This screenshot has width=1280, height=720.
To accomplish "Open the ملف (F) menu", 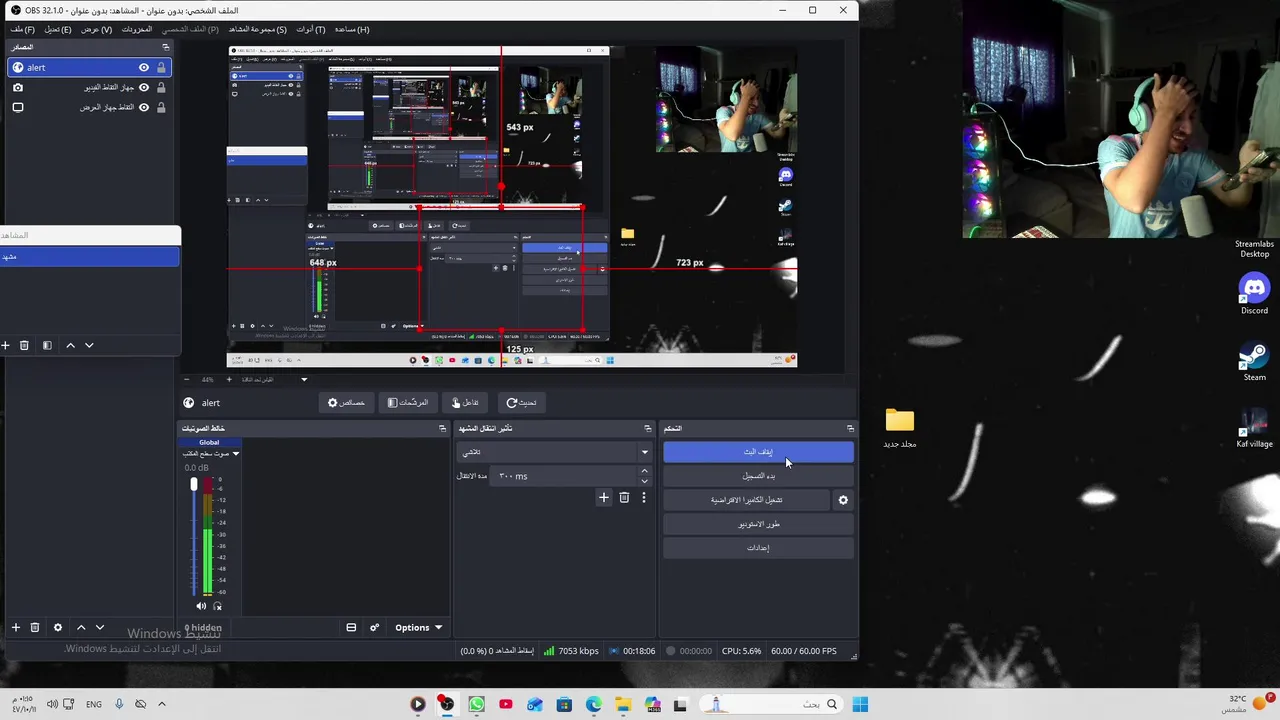I will pos(22,29).
